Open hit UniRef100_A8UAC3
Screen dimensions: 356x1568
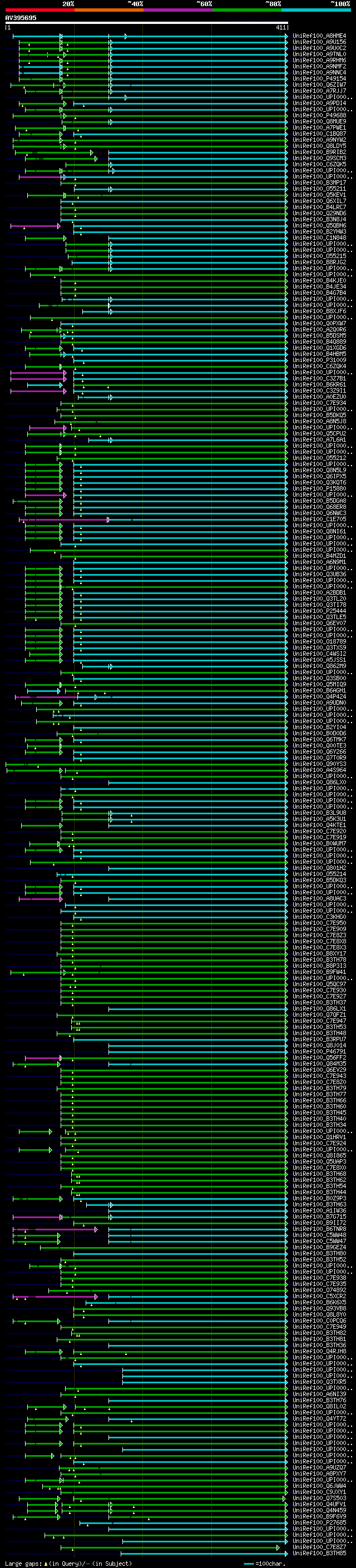319,899
